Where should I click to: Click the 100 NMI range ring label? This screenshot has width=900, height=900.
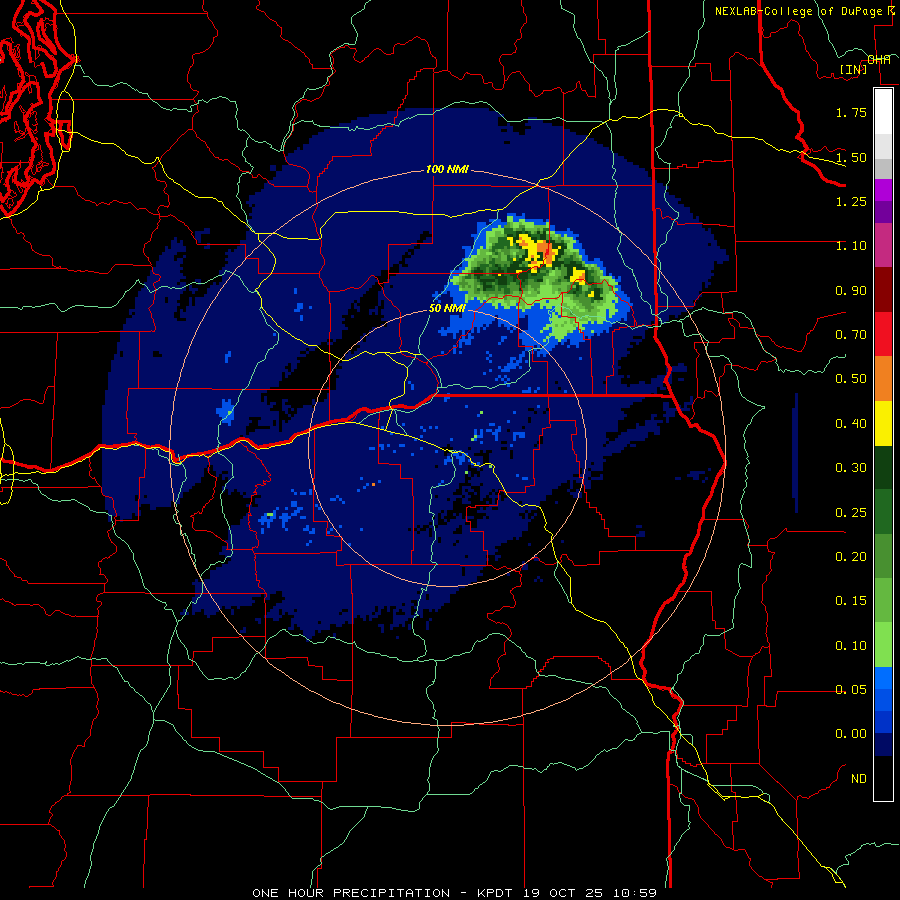coord(447,169)
